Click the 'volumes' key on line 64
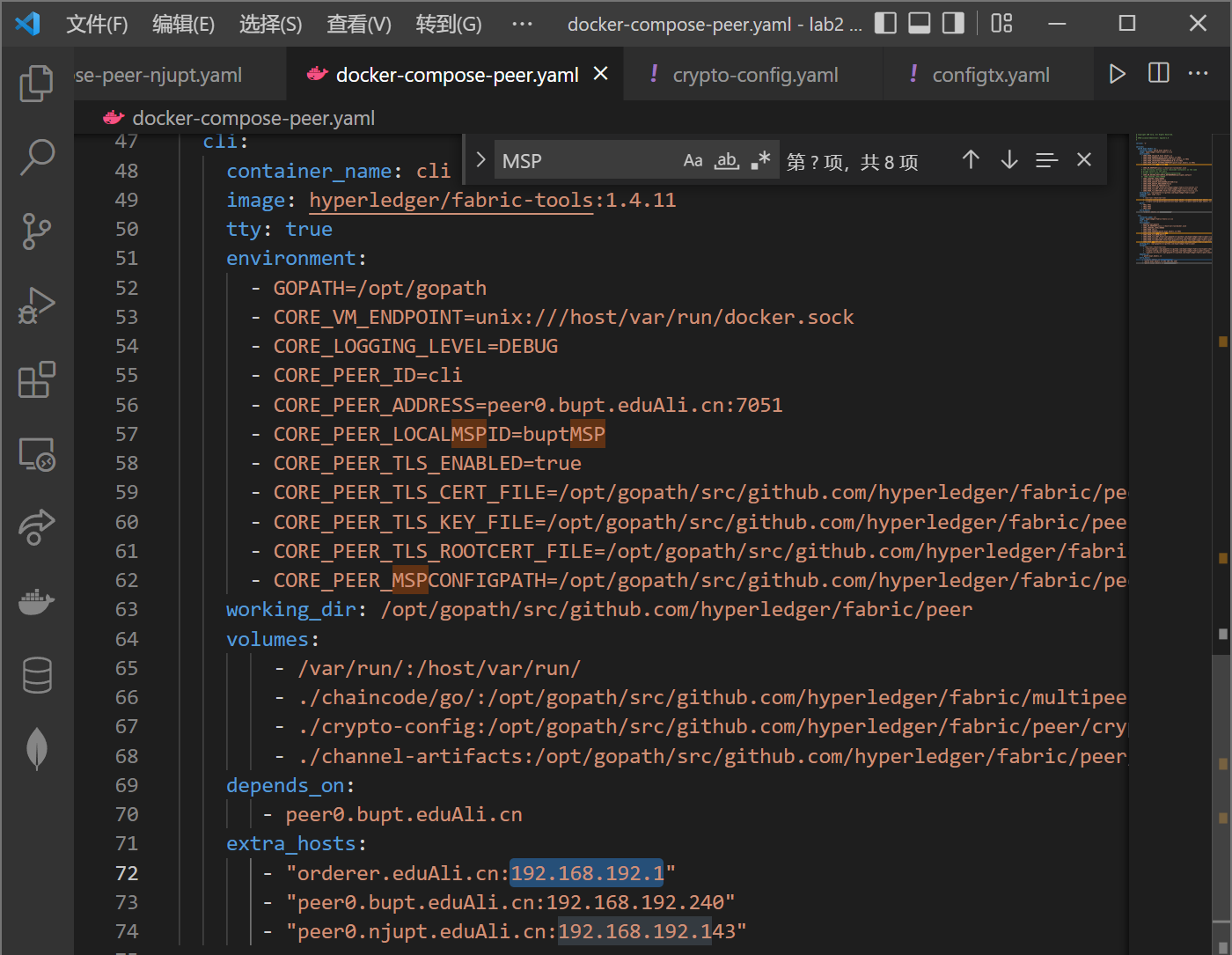Viewport: 1232px width, 955px height. click(268, 639)
